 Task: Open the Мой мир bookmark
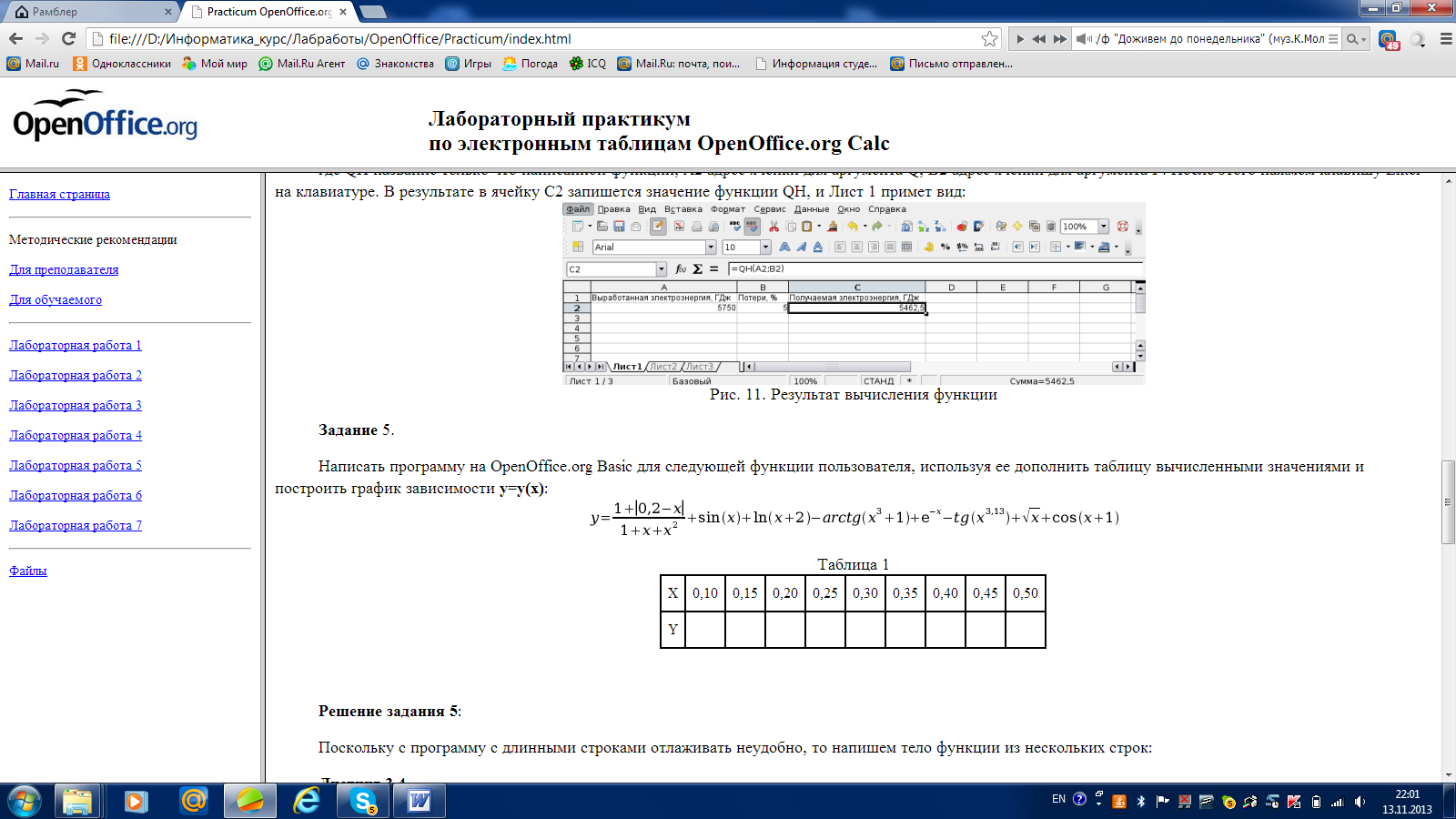215,64
